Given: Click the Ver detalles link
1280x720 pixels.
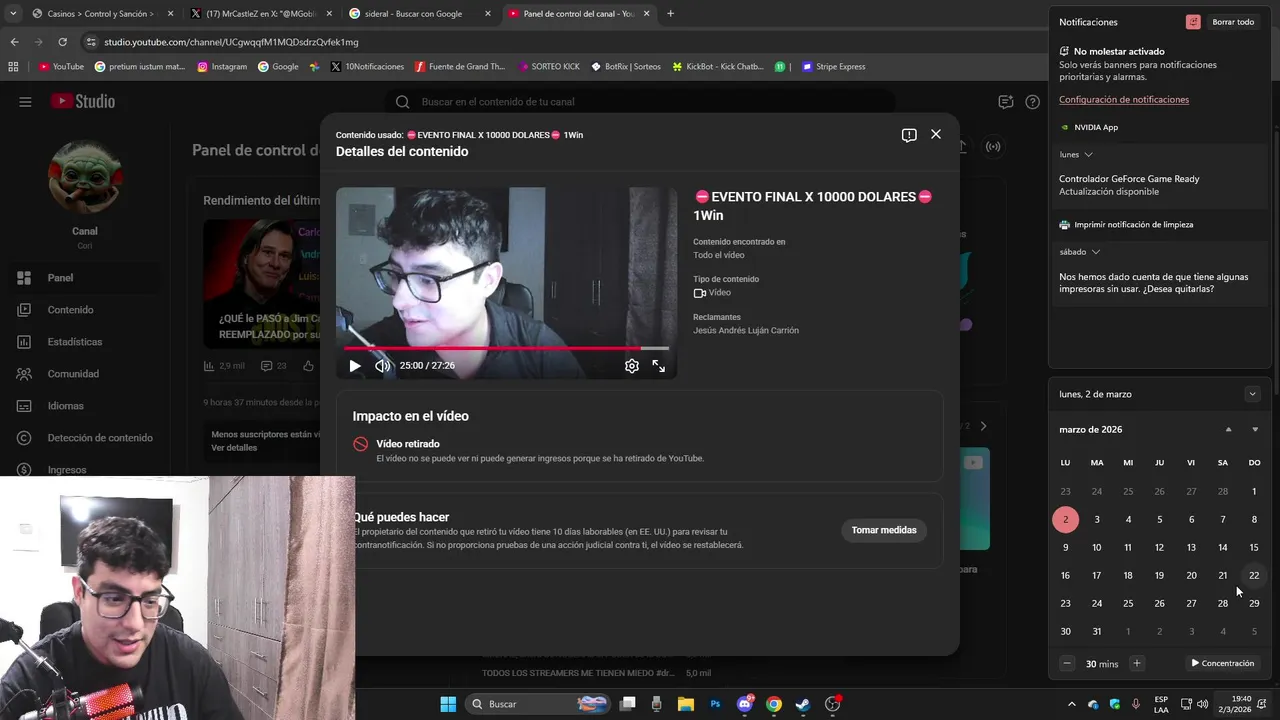Looking at the screenshot, I should [234, 448].
